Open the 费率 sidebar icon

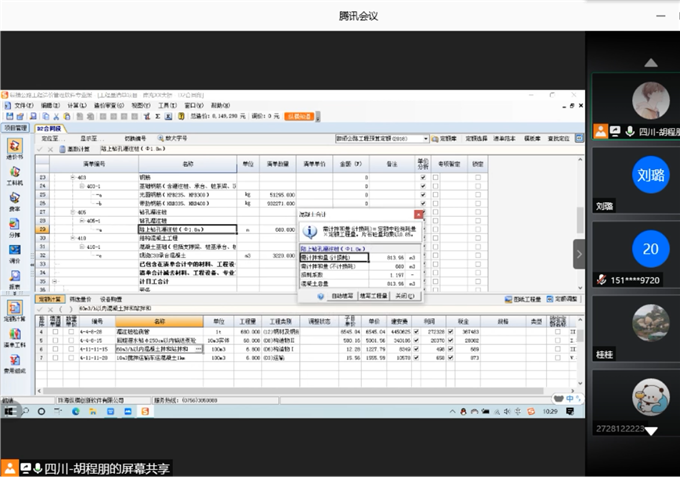(14, 202)
